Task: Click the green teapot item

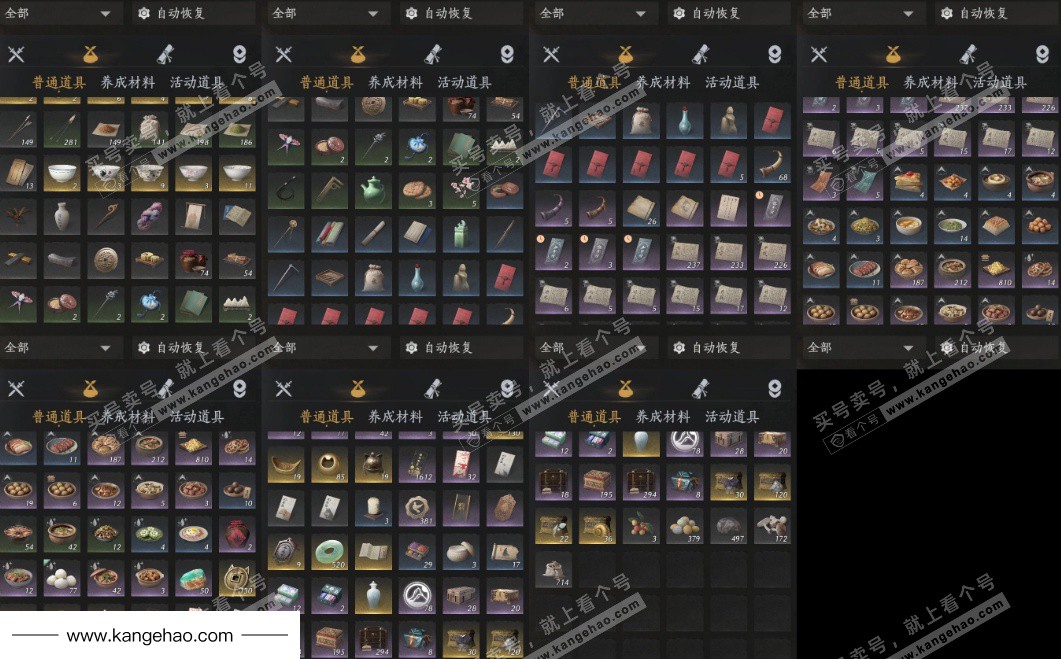Action: point(373,191)
